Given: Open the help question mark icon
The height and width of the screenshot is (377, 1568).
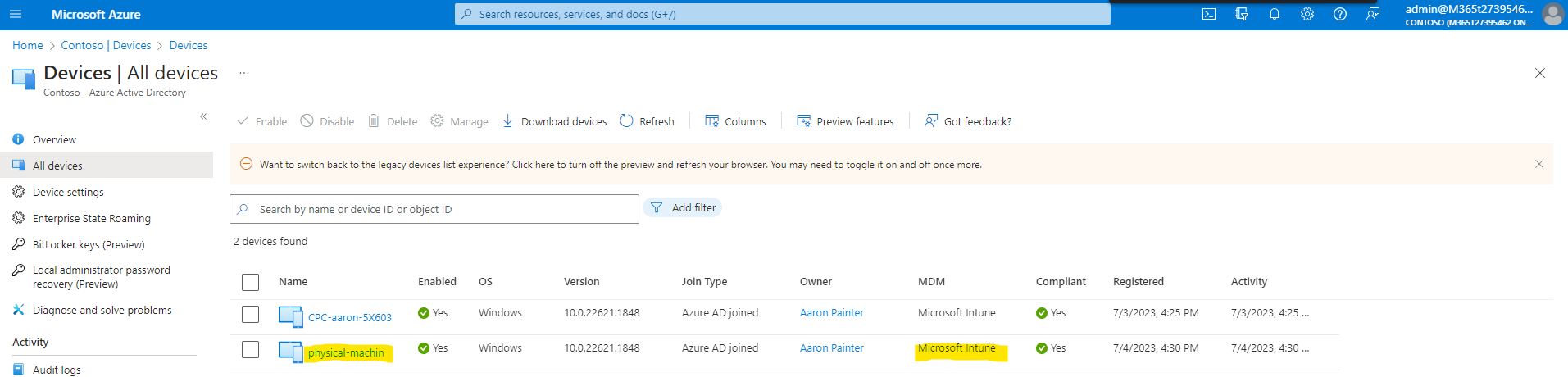Looking at the screenshot, I should (1340, 14).
